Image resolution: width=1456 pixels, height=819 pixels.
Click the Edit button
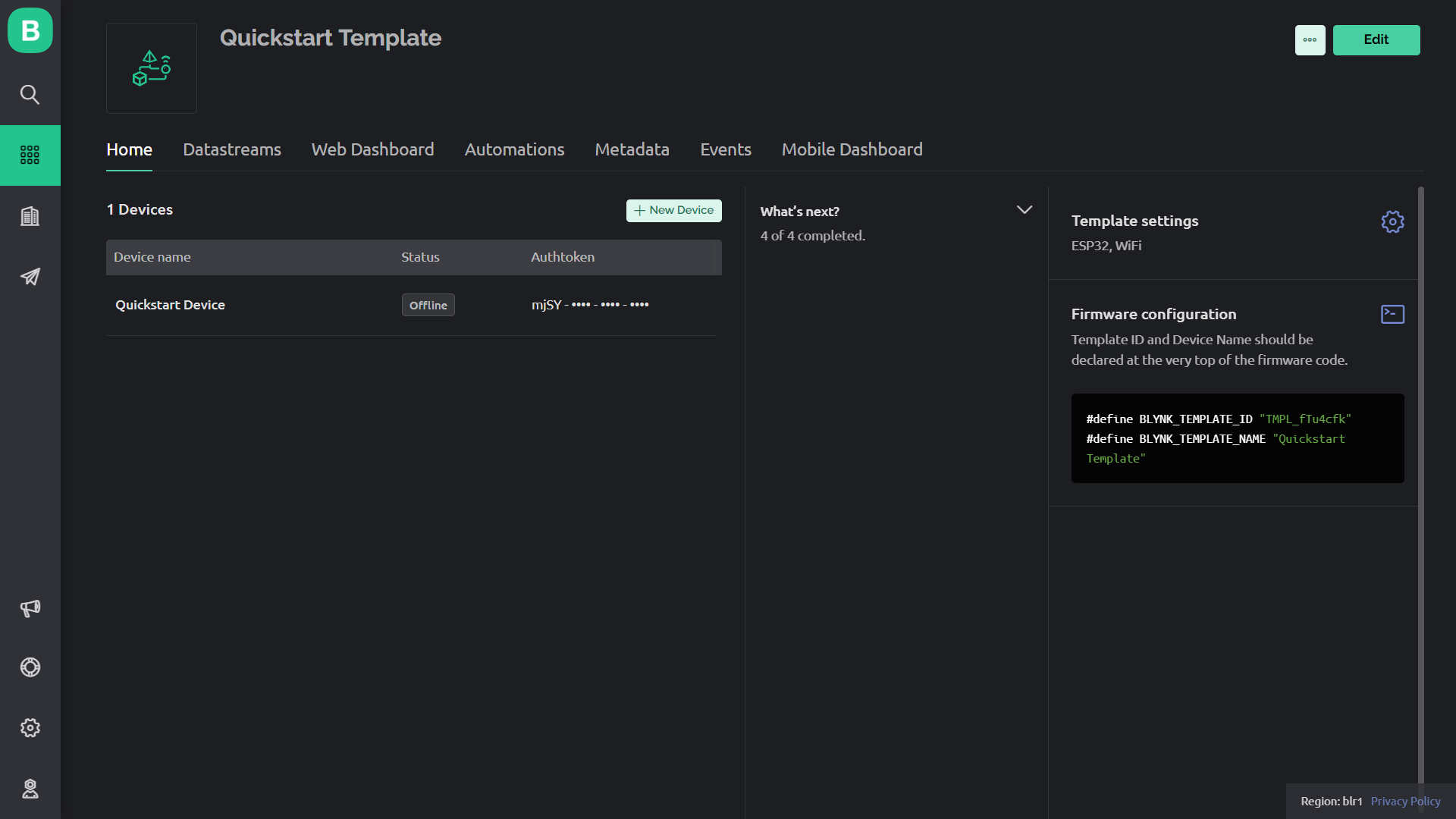[x=1376, y=40]
